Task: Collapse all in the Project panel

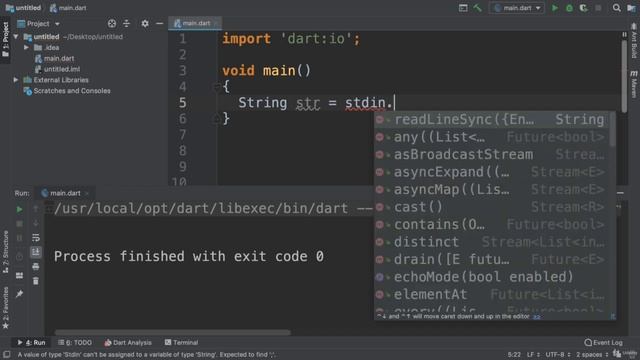Action: pyautogui.click(x=127, y=24)
